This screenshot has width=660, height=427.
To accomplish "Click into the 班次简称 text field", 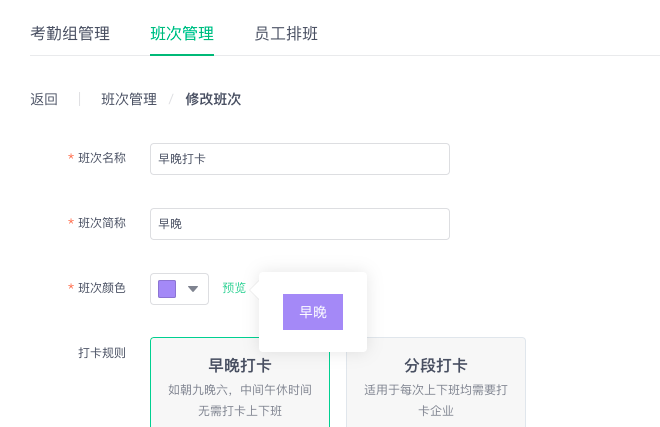I will click(300, 224).
